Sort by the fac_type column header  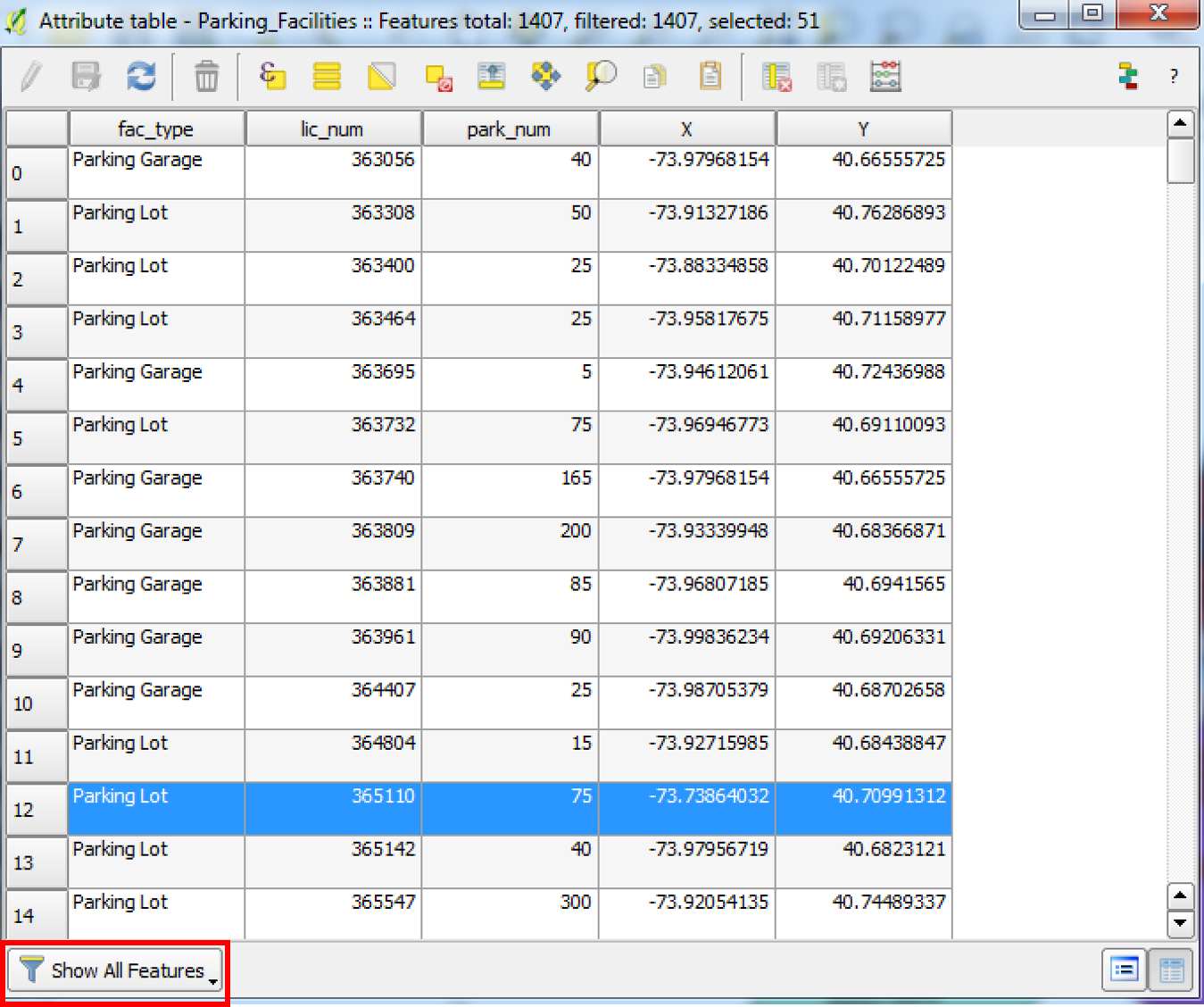(x=156, y=129)
